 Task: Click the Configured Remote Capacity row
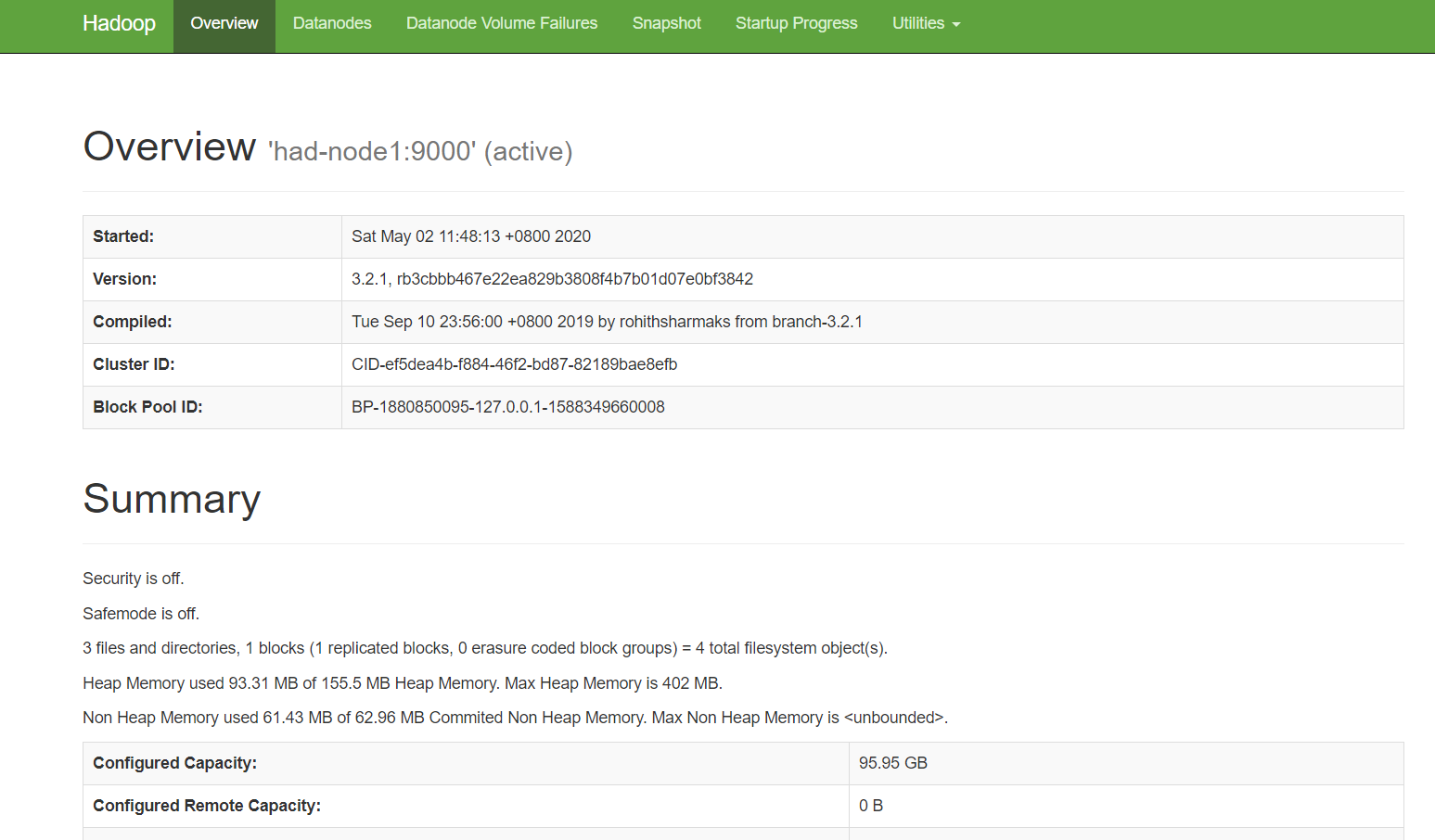[206, 806]
